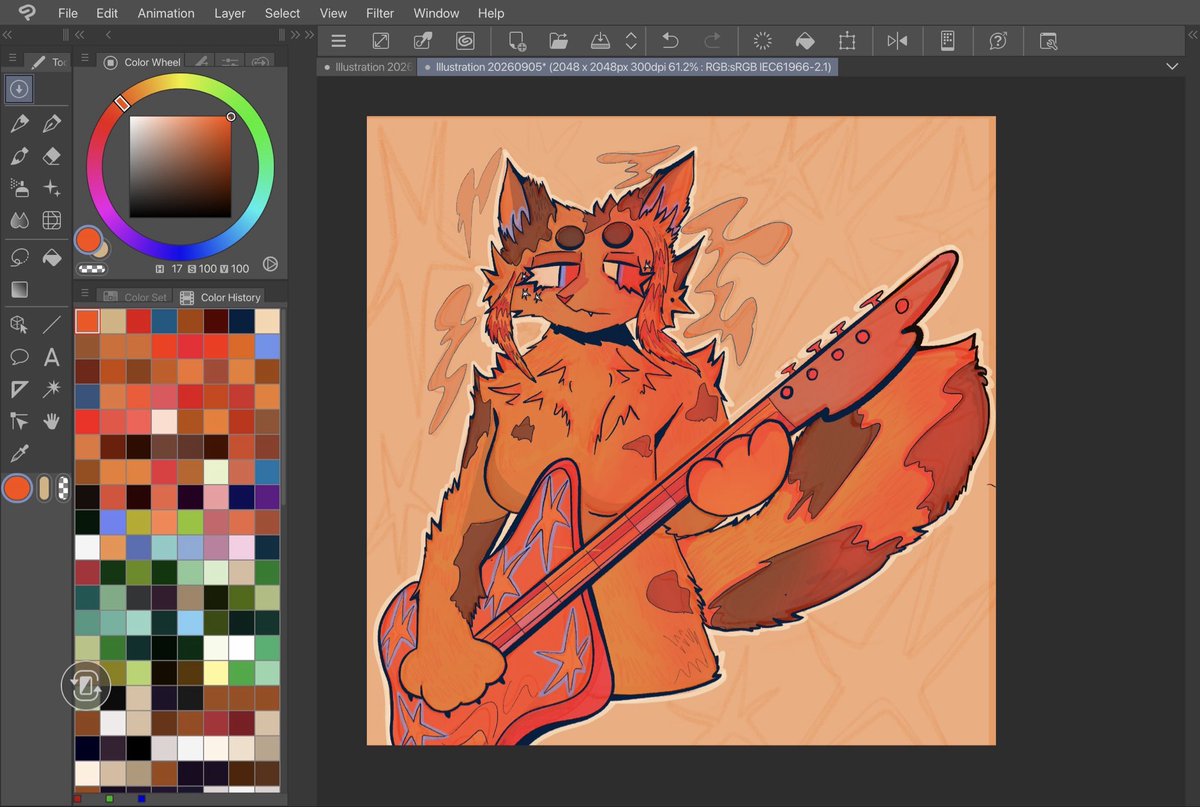
Task: Pick first orange swatch in Color History
Action: coord(87,320)
